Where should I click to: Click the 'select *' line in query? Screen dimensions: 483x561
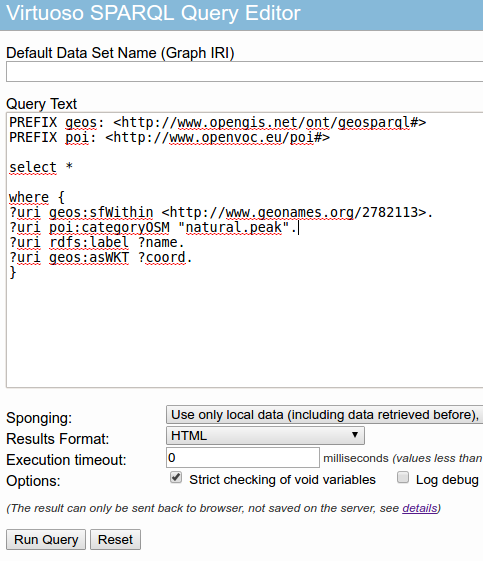(41, 167)
